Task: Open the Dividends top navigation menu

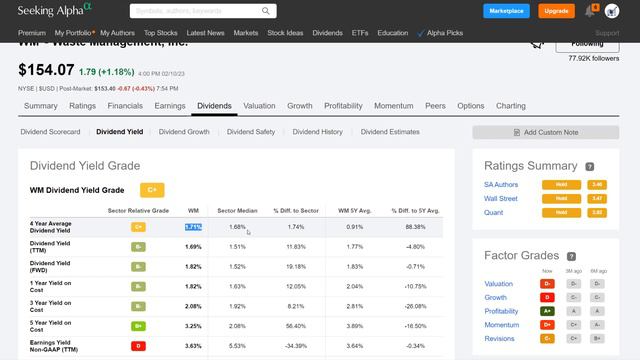Action: [x=327, y=33]
